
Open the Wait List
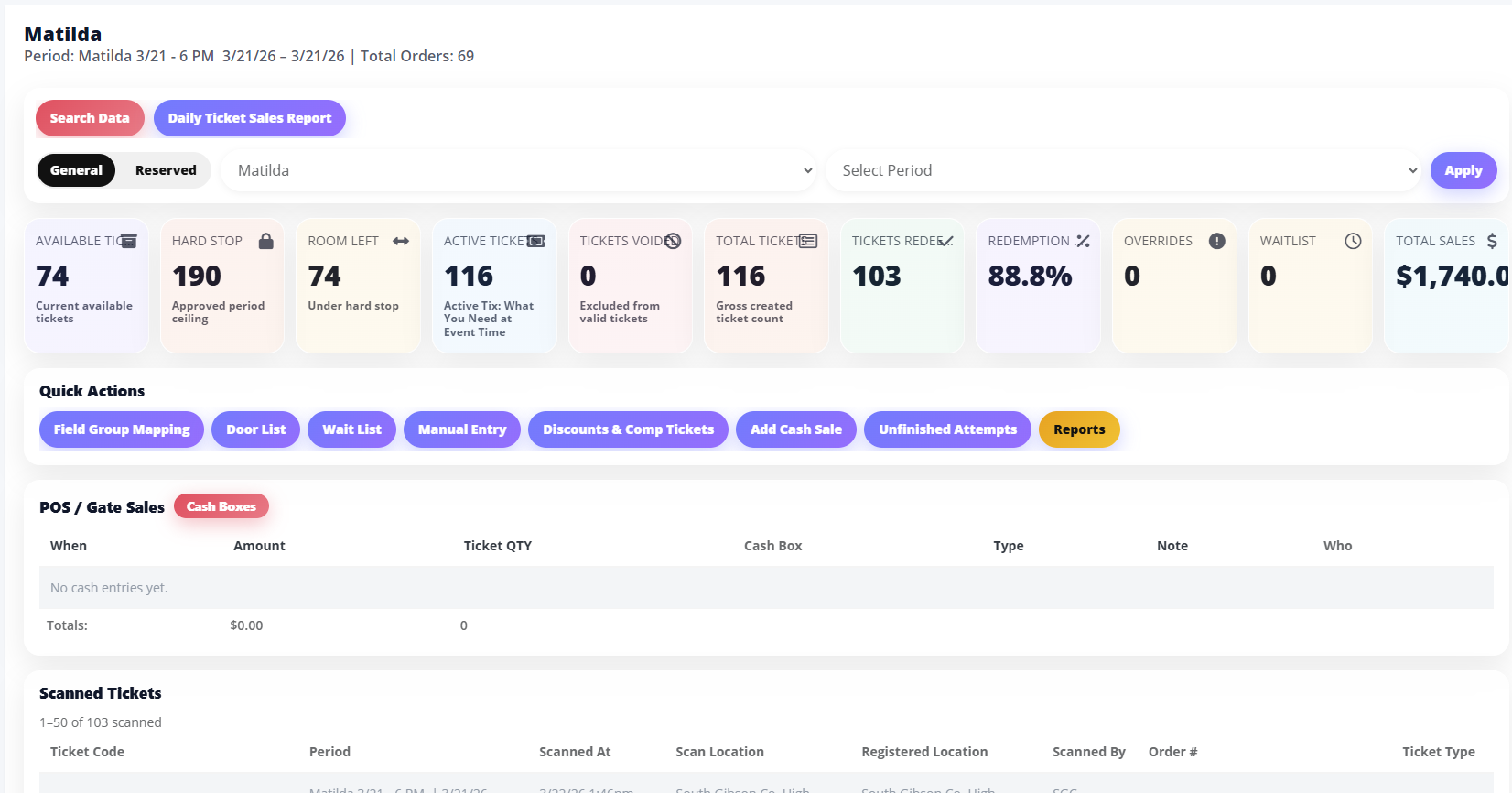click(352, 429)
